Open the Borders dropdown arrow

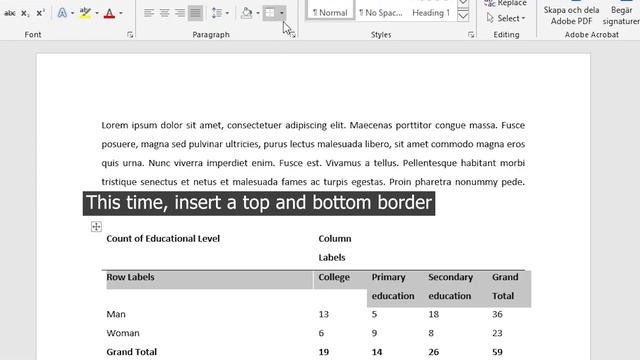coord(282,13)
